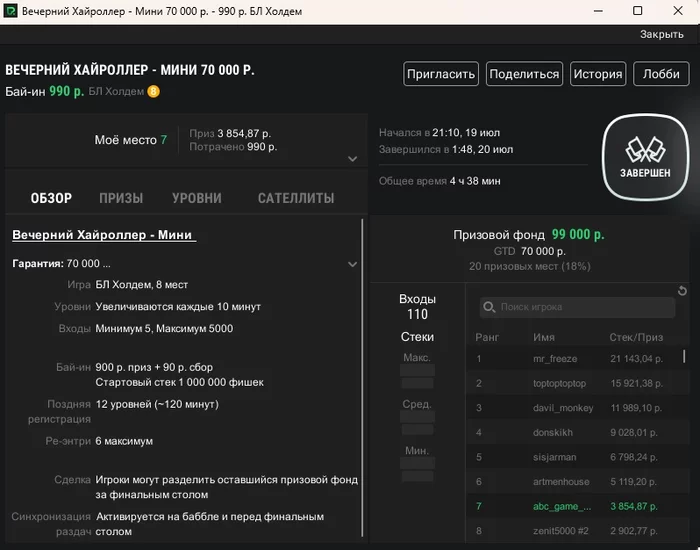
Task: Open the История button
Action: [598, 74]
